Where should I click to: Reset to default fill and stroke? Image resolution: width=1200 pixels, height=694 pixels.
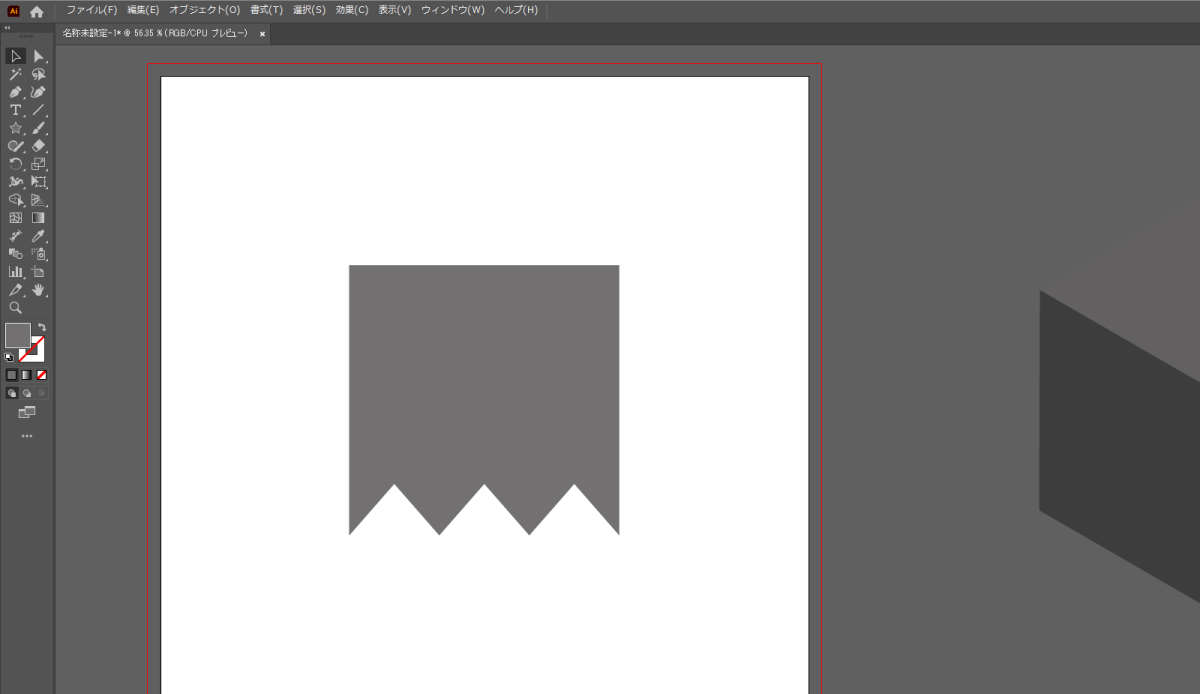(x=10, y=357)
